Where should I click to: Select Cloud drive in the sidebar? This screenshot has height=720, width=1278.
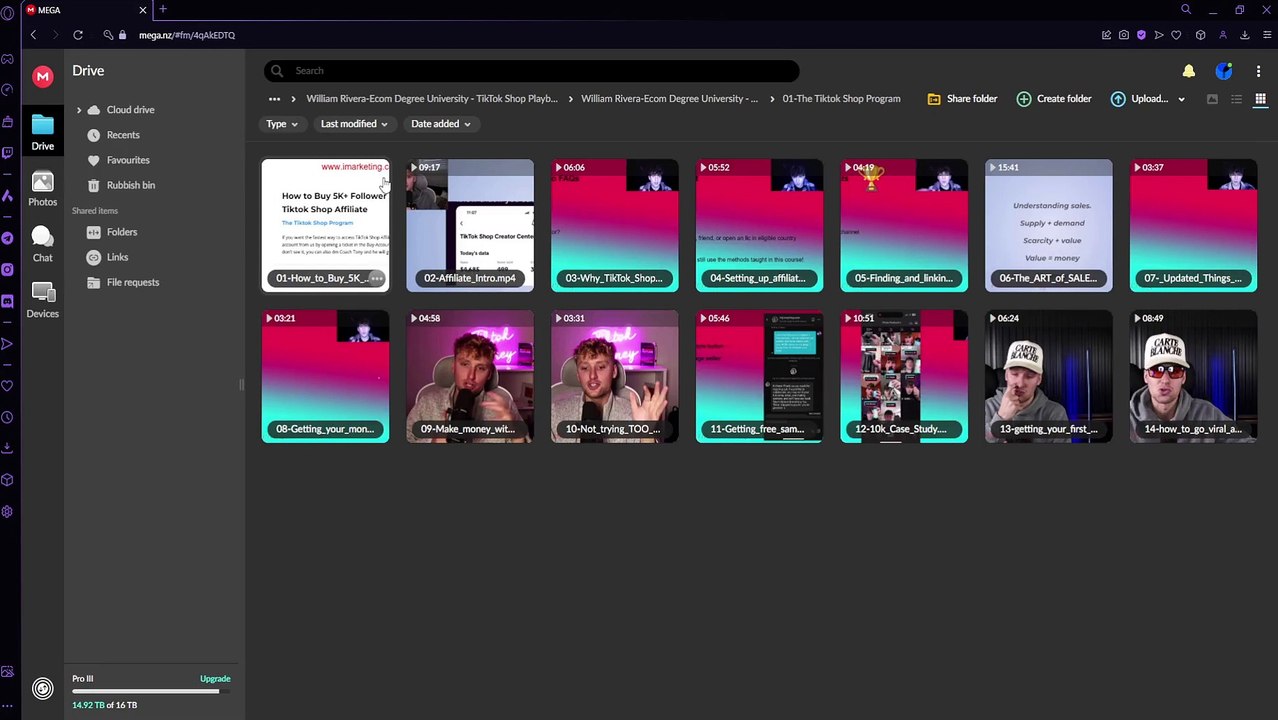click(130, 110)
